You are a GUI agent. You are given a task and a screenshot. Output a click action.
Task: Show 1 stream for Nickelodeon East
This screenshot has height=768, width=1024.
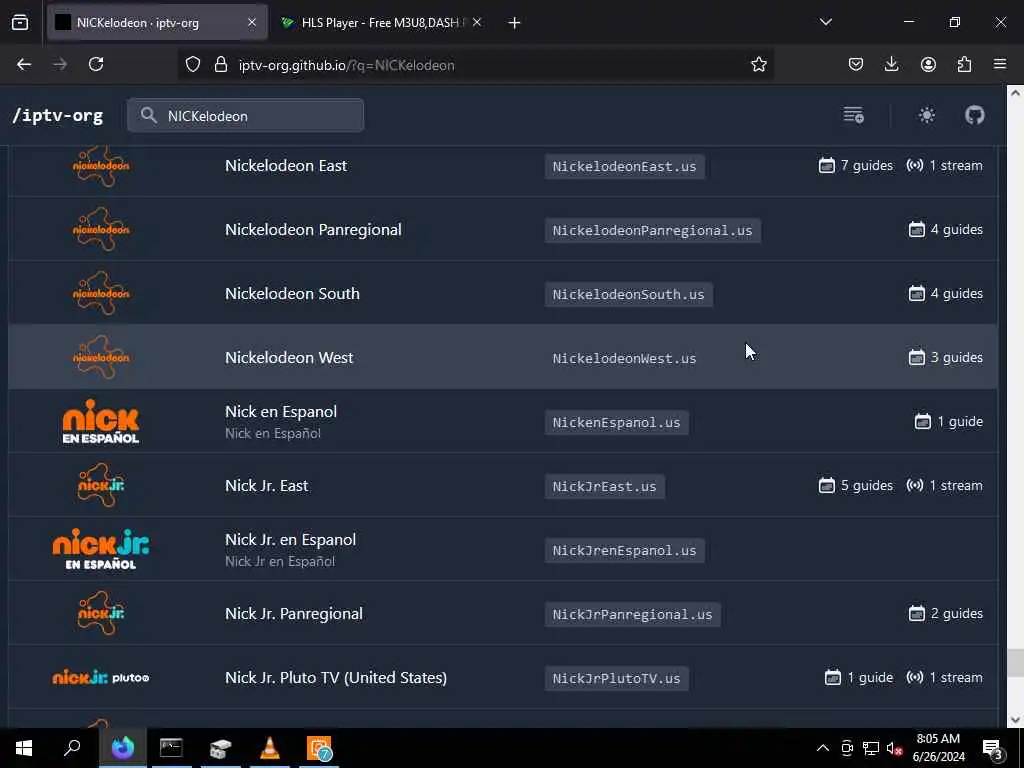944,166
